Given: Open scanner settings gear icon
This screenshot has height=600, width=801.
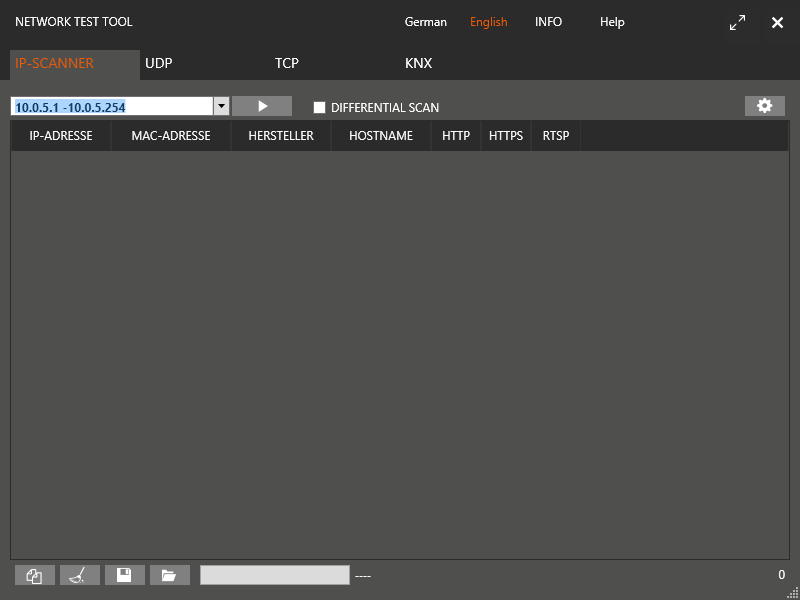Looking at the screenshot, I should pos(764,106).
